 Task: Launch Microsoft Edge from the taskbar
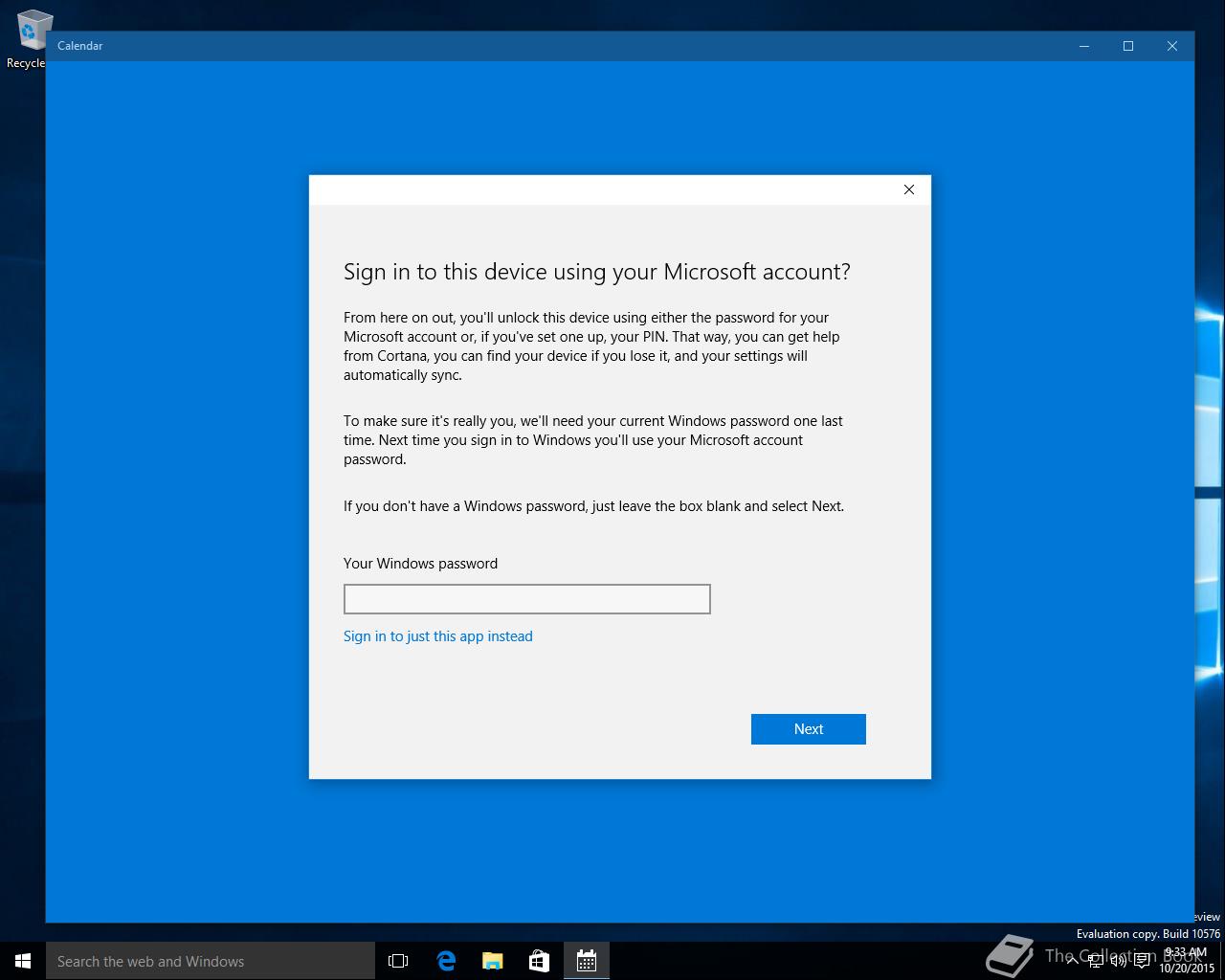click(446, 961)
